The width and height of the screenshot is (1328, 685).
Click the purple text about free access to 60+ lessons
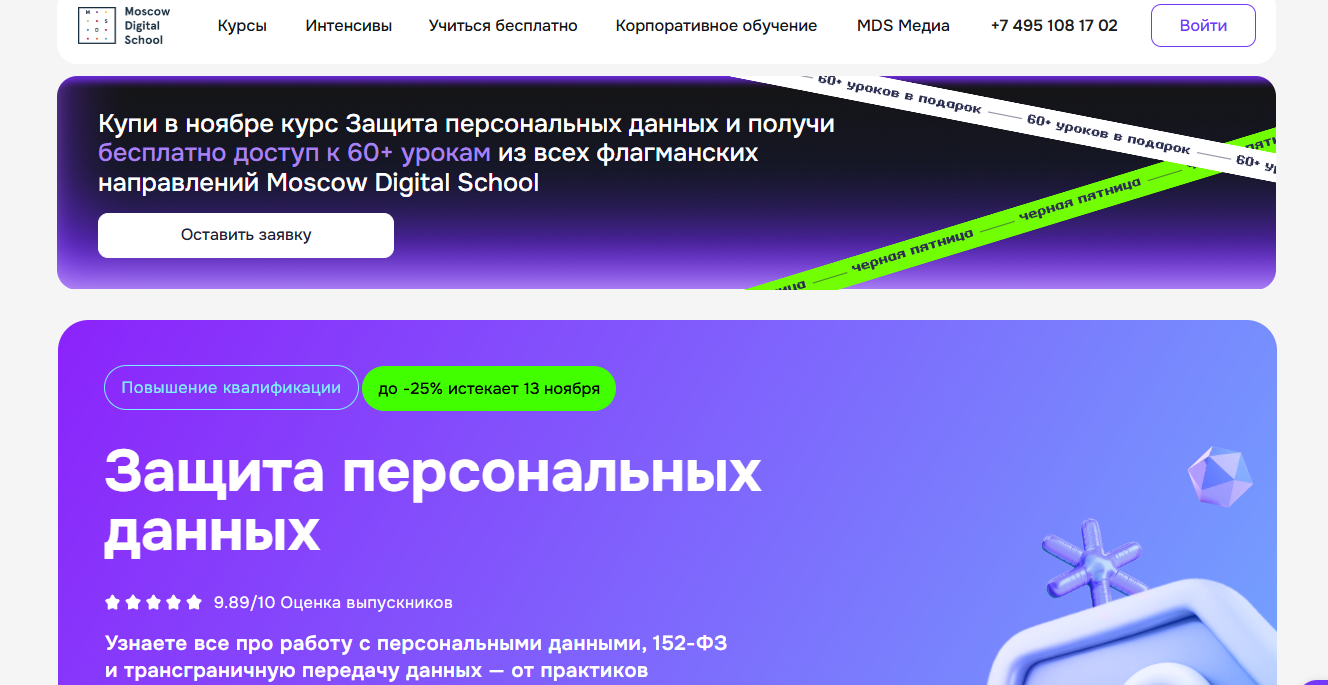tap(294, 153)
